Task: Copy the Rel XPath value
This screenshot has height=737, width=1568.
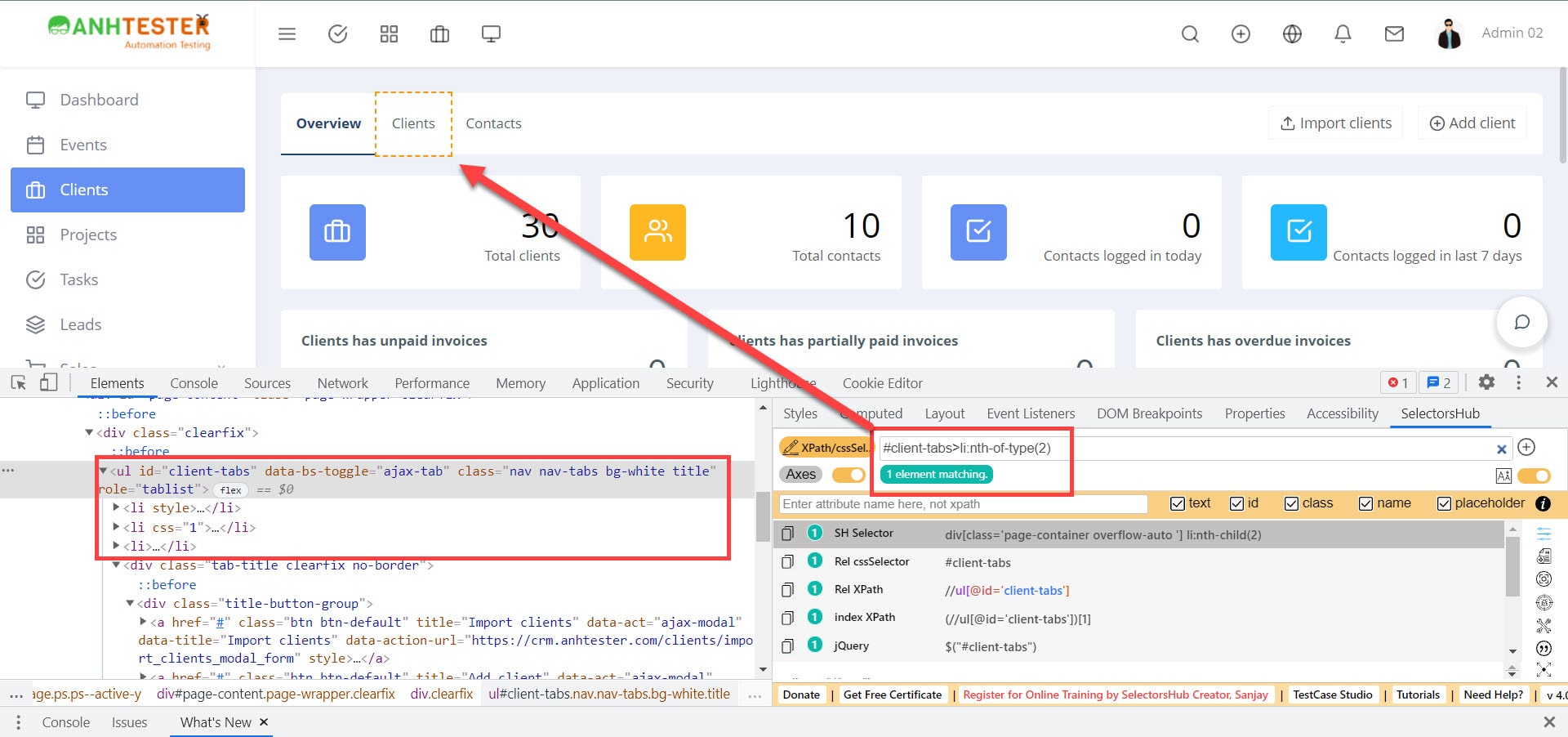Action: tap(787, 590)
